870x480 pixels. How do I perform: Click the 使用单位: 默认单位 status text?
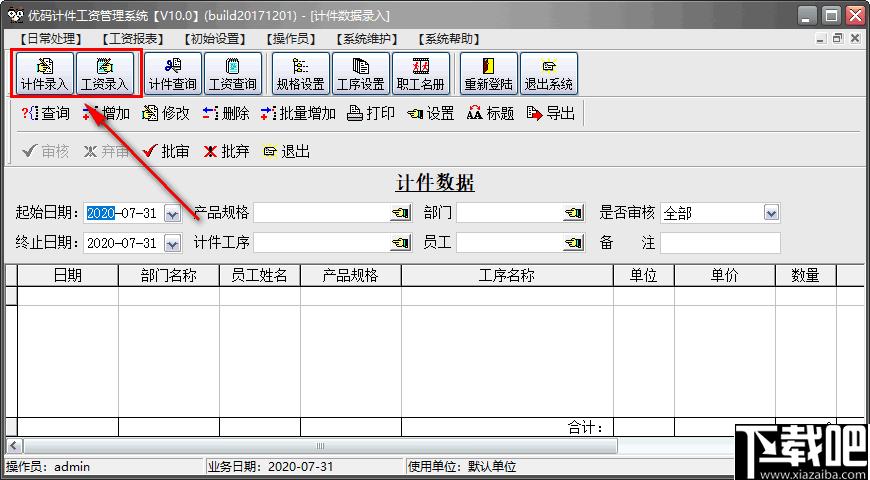pos(462,467)
